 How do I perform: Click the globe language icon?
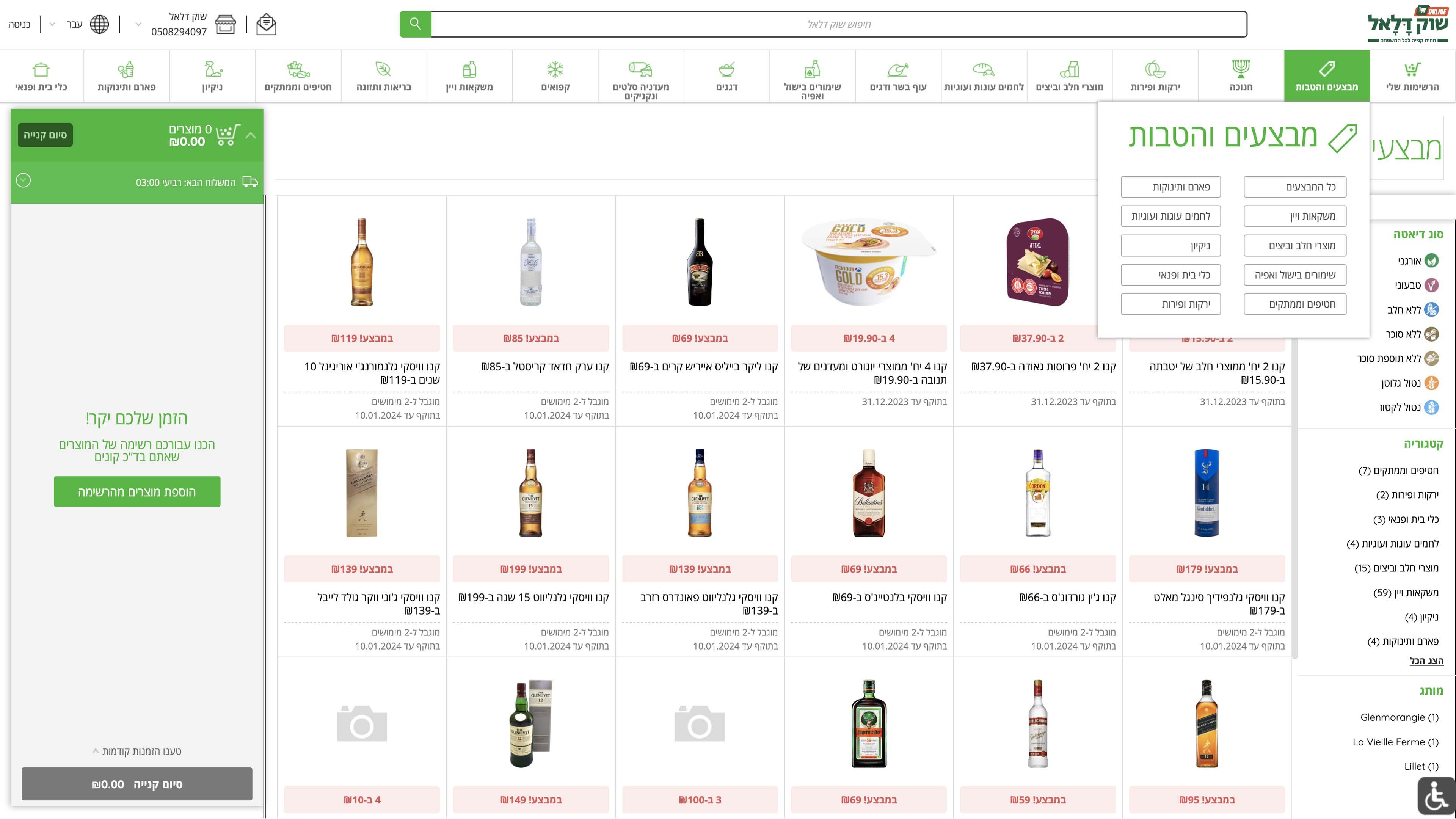click(x=99, y=24)
